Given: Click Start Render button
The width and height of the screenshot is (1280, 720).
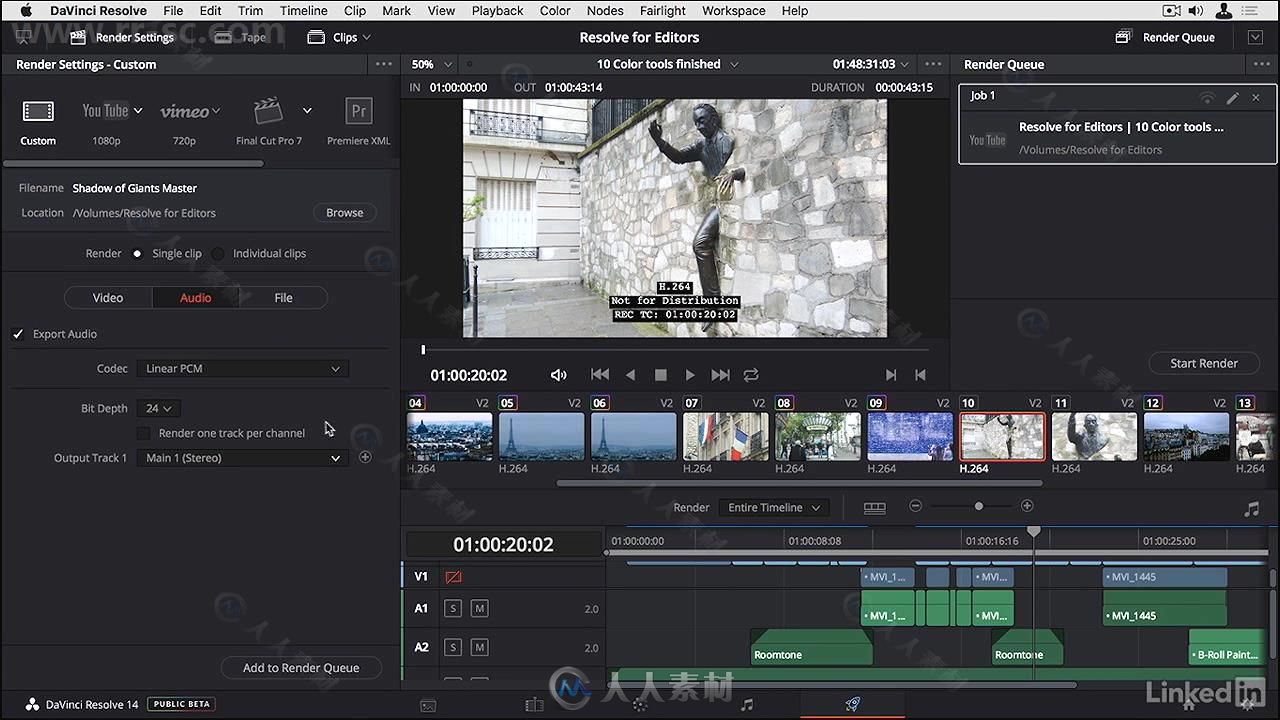Looking at the screenshot, I should click(x=1204, y=363).
